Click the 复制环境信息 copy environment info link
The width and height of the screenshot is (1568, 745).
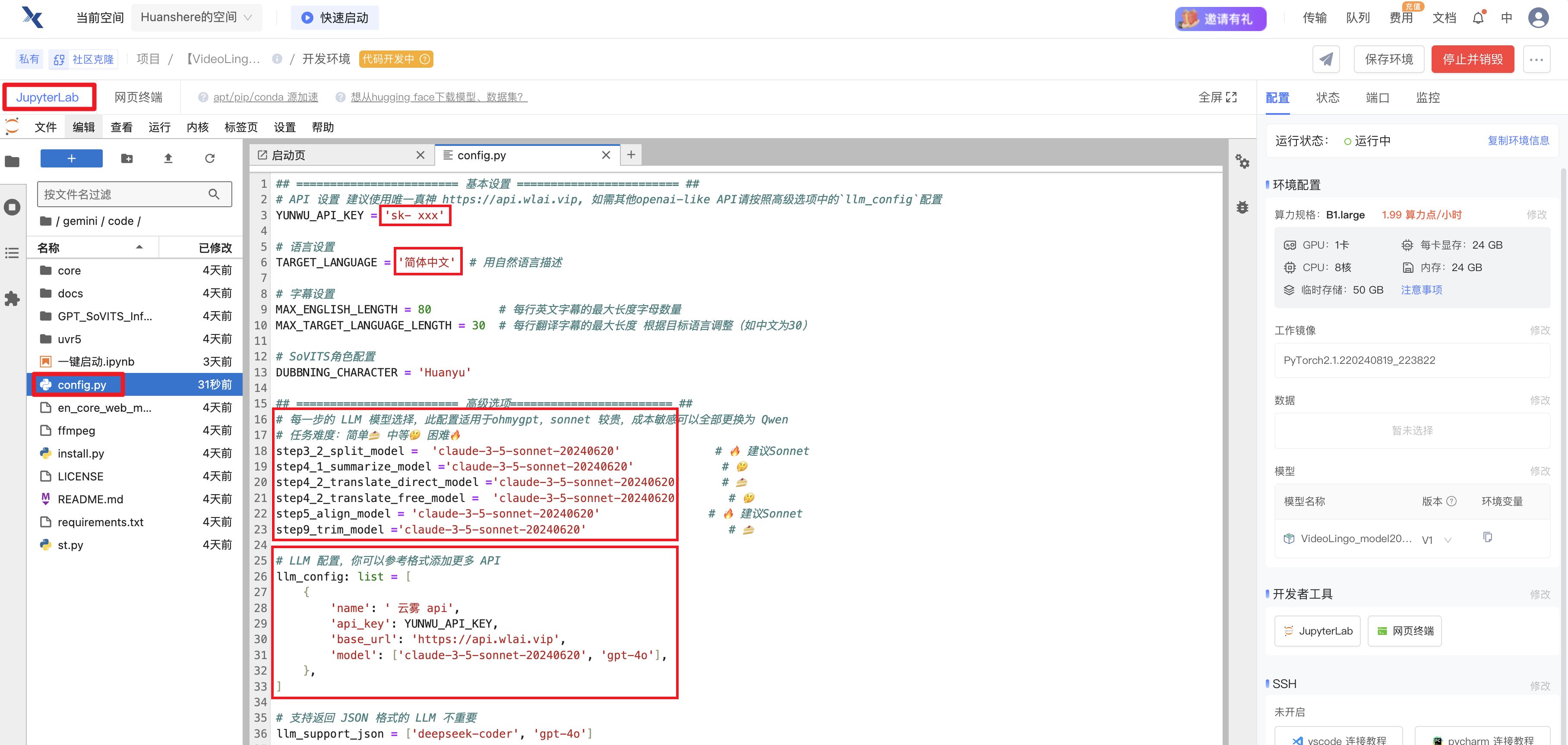pyautogui.click(x=1518, y=141)
